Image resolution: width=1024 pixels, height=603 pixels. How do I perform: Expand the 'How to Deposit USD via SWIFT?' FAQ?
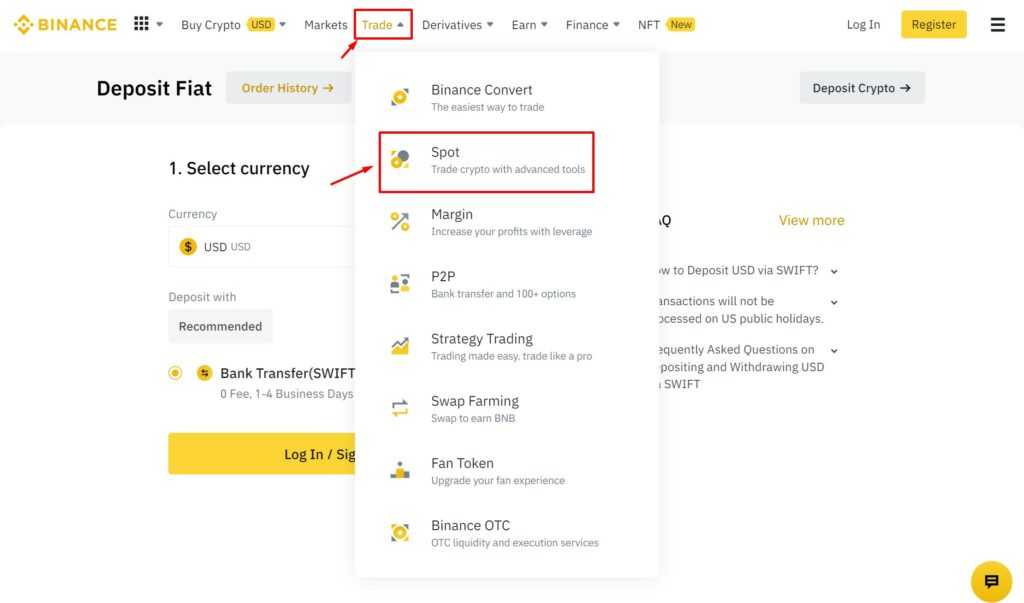pyautogui.click(x=770, y=270)
